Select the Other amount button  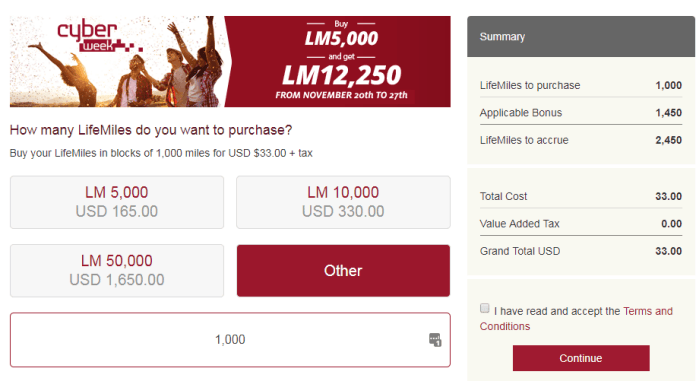click(343, 270)
